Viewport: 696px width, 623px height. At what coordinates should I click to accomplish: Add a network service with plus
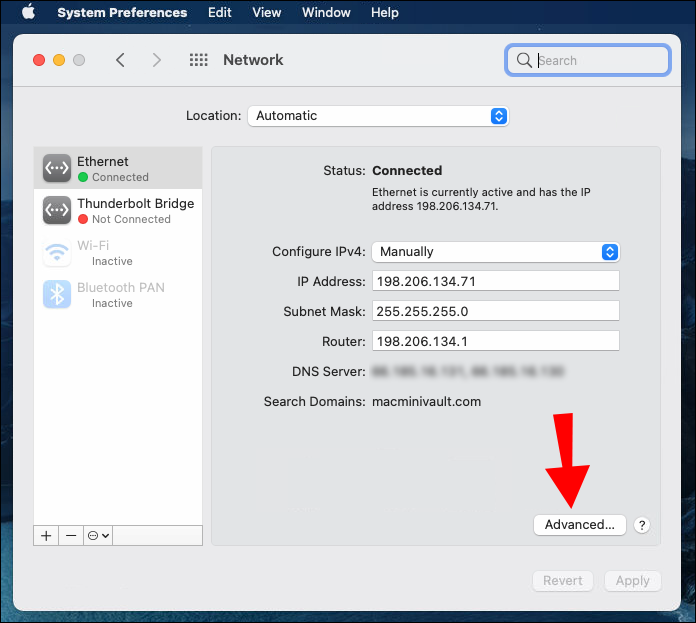46,536
